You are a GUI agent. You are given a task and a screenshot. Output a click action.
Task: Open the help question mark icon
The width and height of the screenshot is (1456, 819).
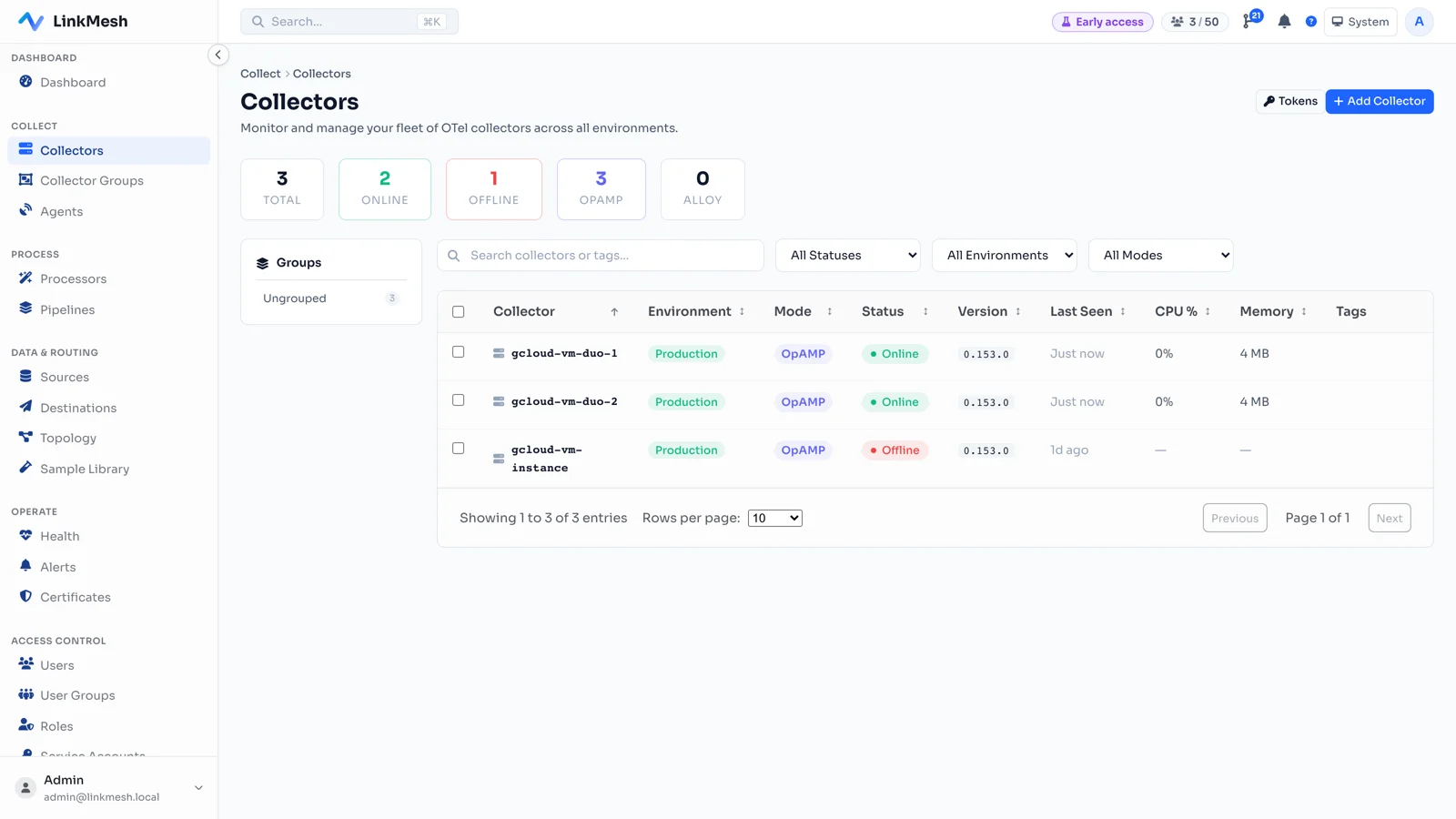click(x=1310, y=21)
